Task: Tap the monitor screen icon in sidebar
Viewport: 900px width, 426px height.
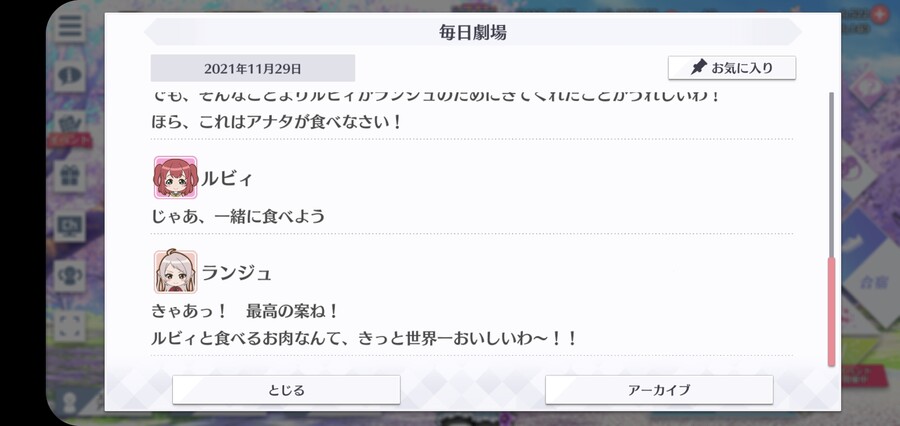Action: 69,226
